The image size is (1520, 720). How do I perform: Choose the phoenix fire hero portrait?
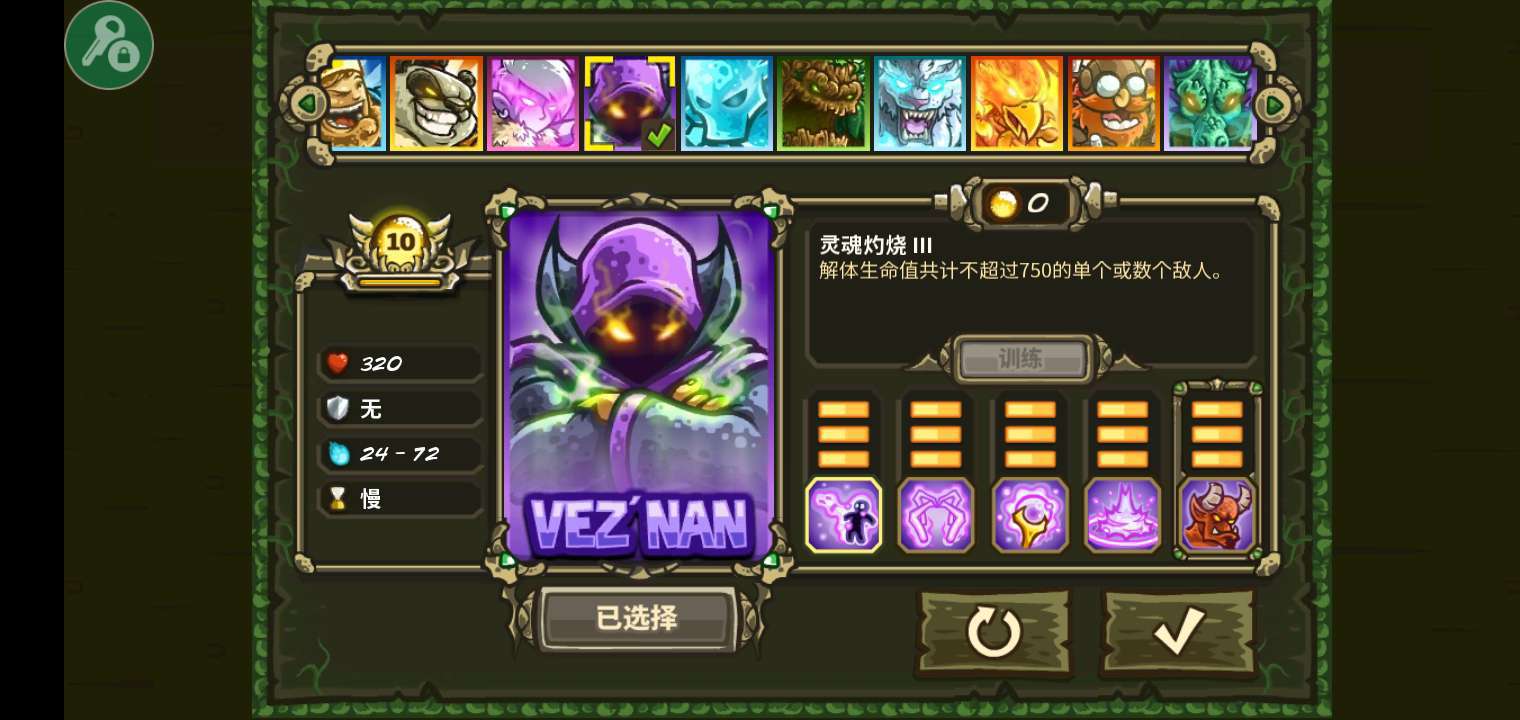pyautogui.click(x=1017, y=103)
